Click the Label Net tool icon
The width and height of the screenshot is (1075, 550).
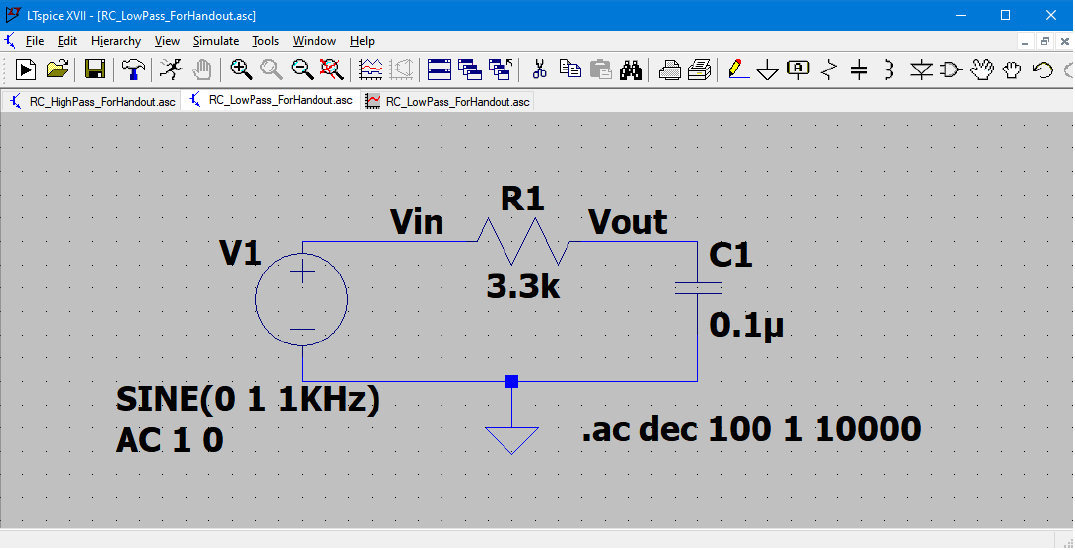[797, 69]
